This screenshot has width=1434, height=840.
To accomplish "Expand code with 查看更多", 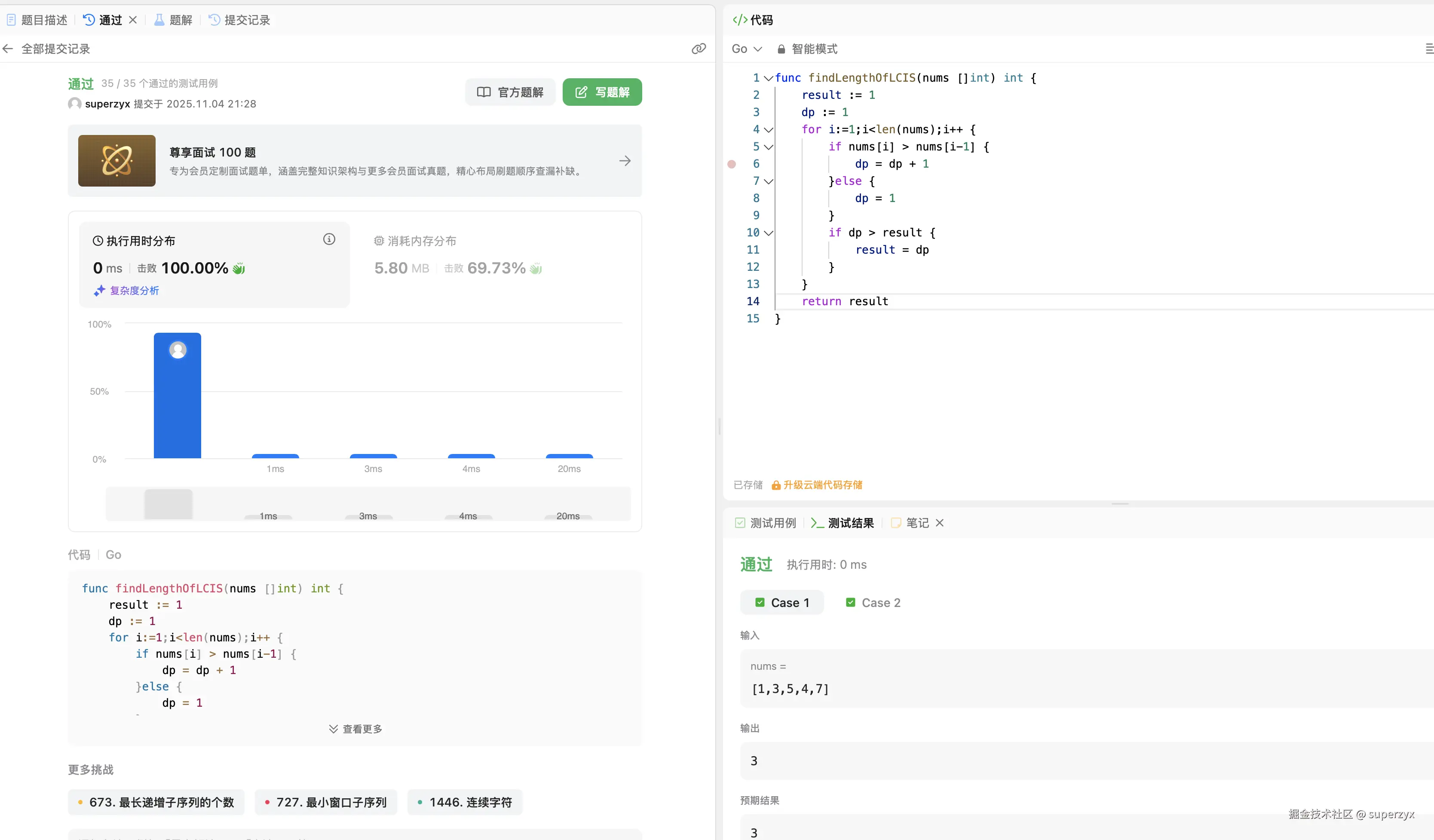I will click(x=355, y=729).
